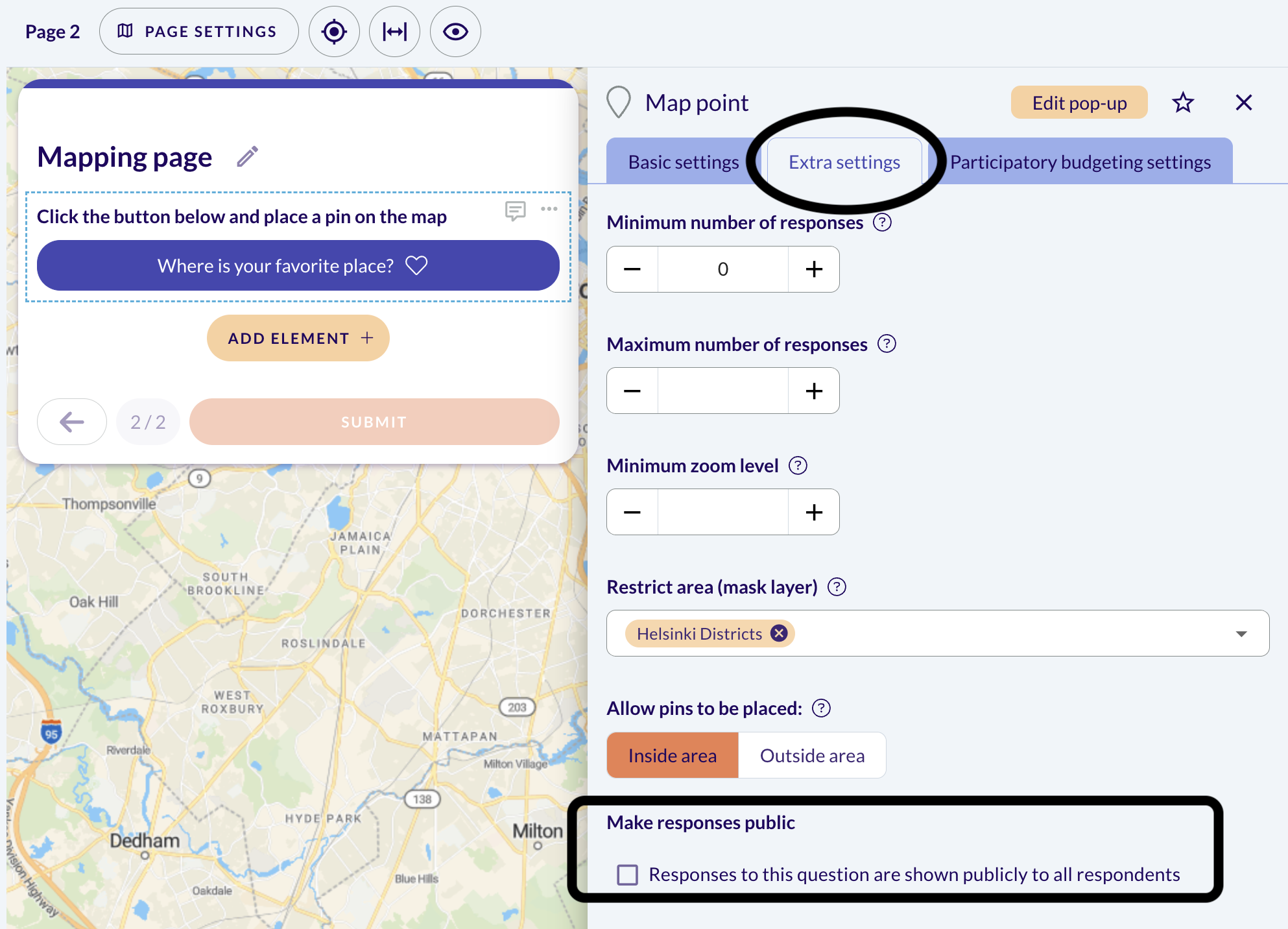1288x929 pixels.
Task: Click the minimum zoom level input field
Action: point(723,512)
